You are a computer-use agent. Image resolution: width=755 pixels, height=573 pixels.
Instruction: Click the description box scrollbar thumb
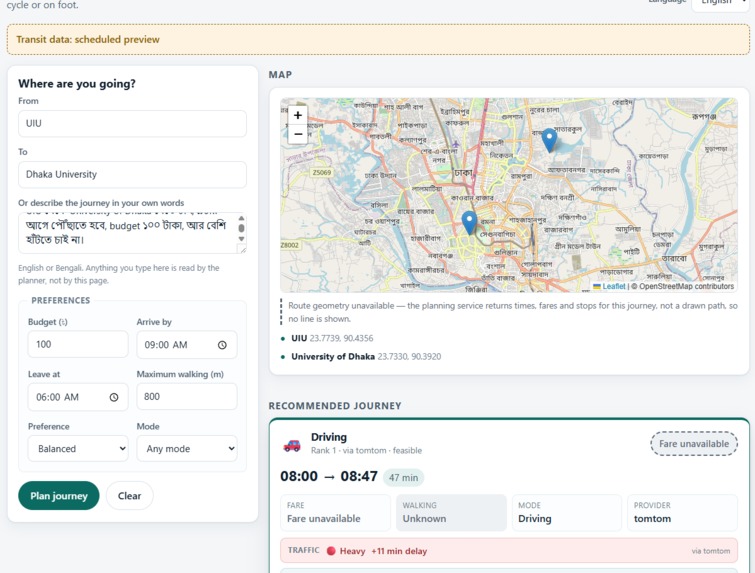(241, 228)
